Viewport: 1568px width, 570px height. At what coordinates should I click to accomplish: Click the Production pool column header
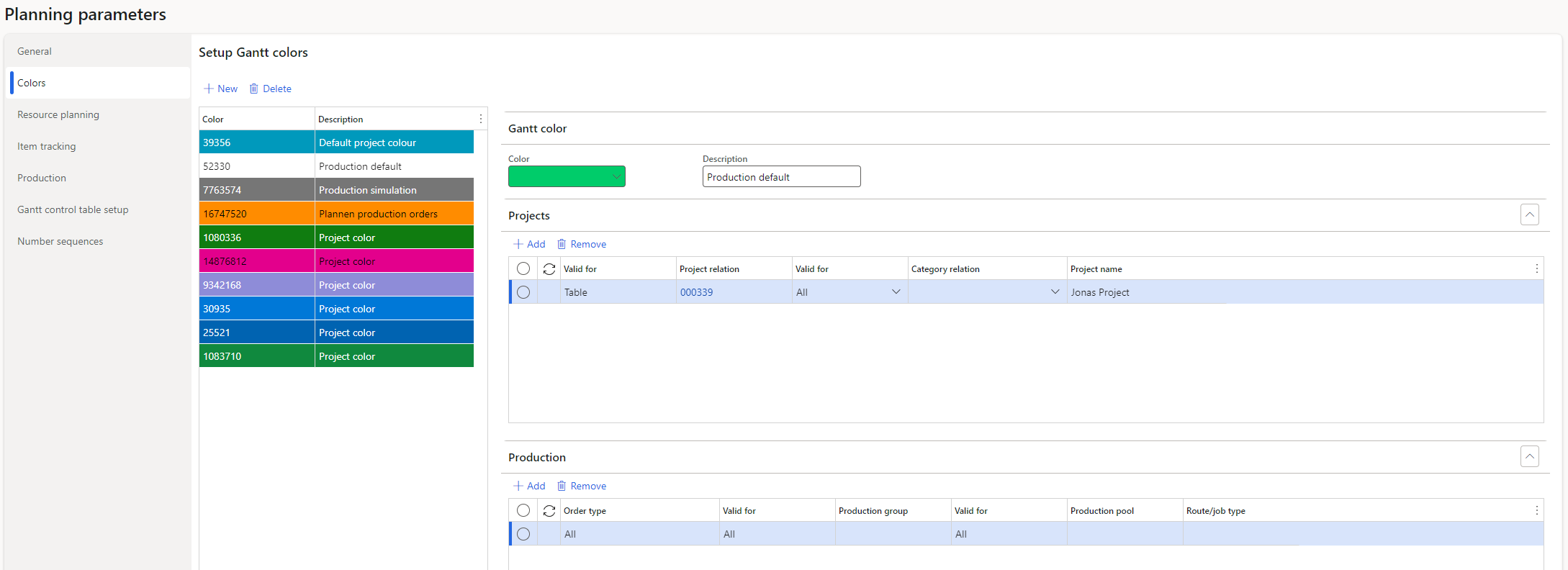[x=1125, y=510]
